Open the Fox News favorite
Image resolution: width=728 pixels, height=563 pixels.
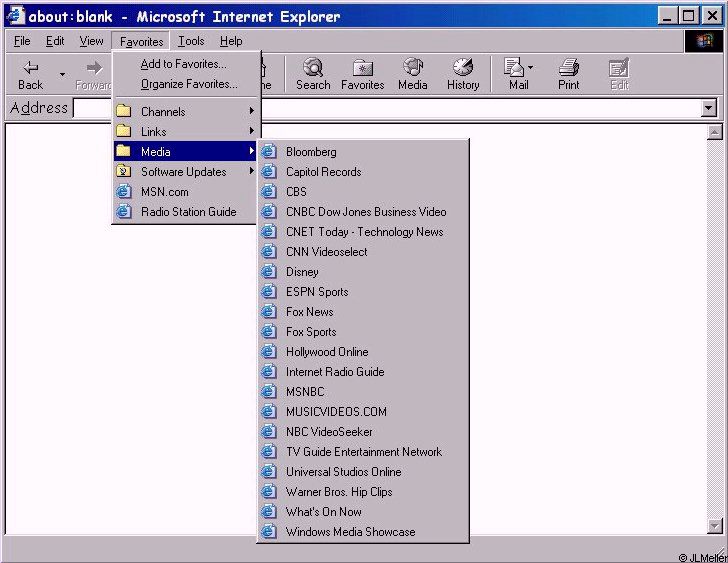(x=363, y=311)
